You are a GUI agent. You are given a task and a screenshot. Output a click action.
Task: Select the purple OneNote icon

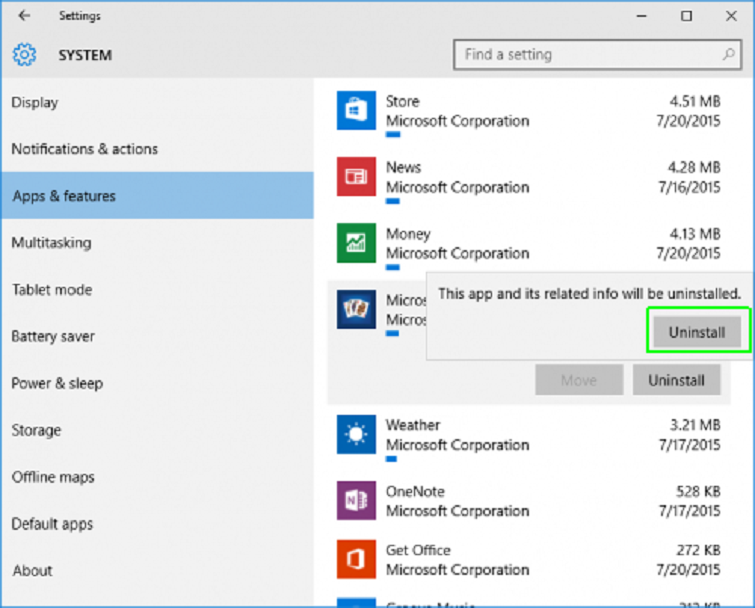[x=356, y=501]
